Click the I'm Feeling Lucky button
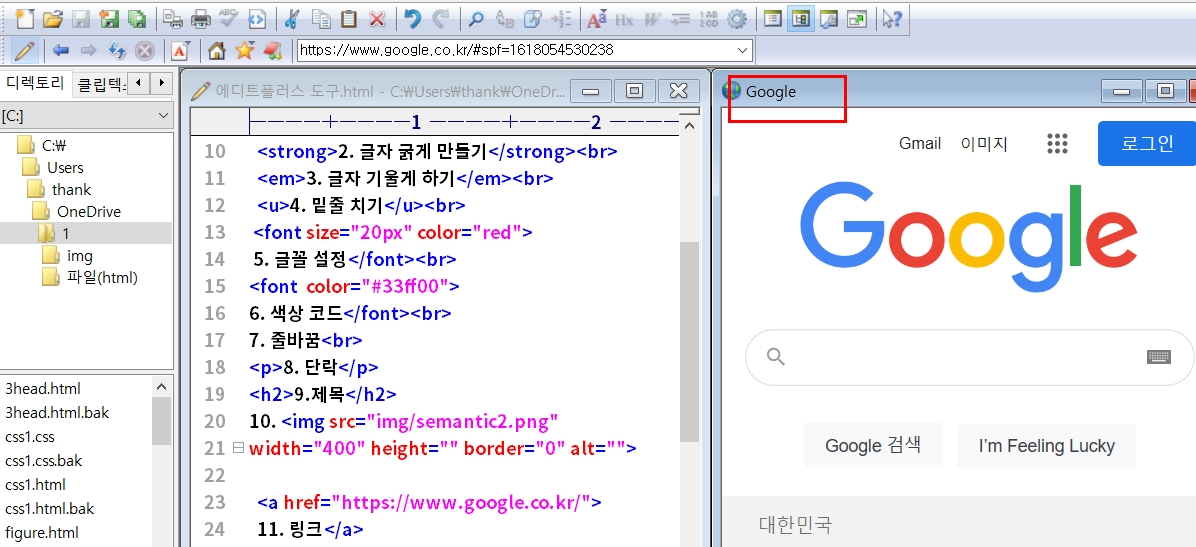The image size is (1196, 547). 1046,446
